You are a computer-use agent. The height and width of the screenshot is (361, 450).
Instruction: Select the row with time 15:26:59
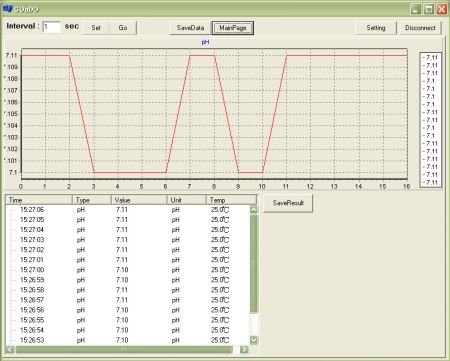point(128,280)
